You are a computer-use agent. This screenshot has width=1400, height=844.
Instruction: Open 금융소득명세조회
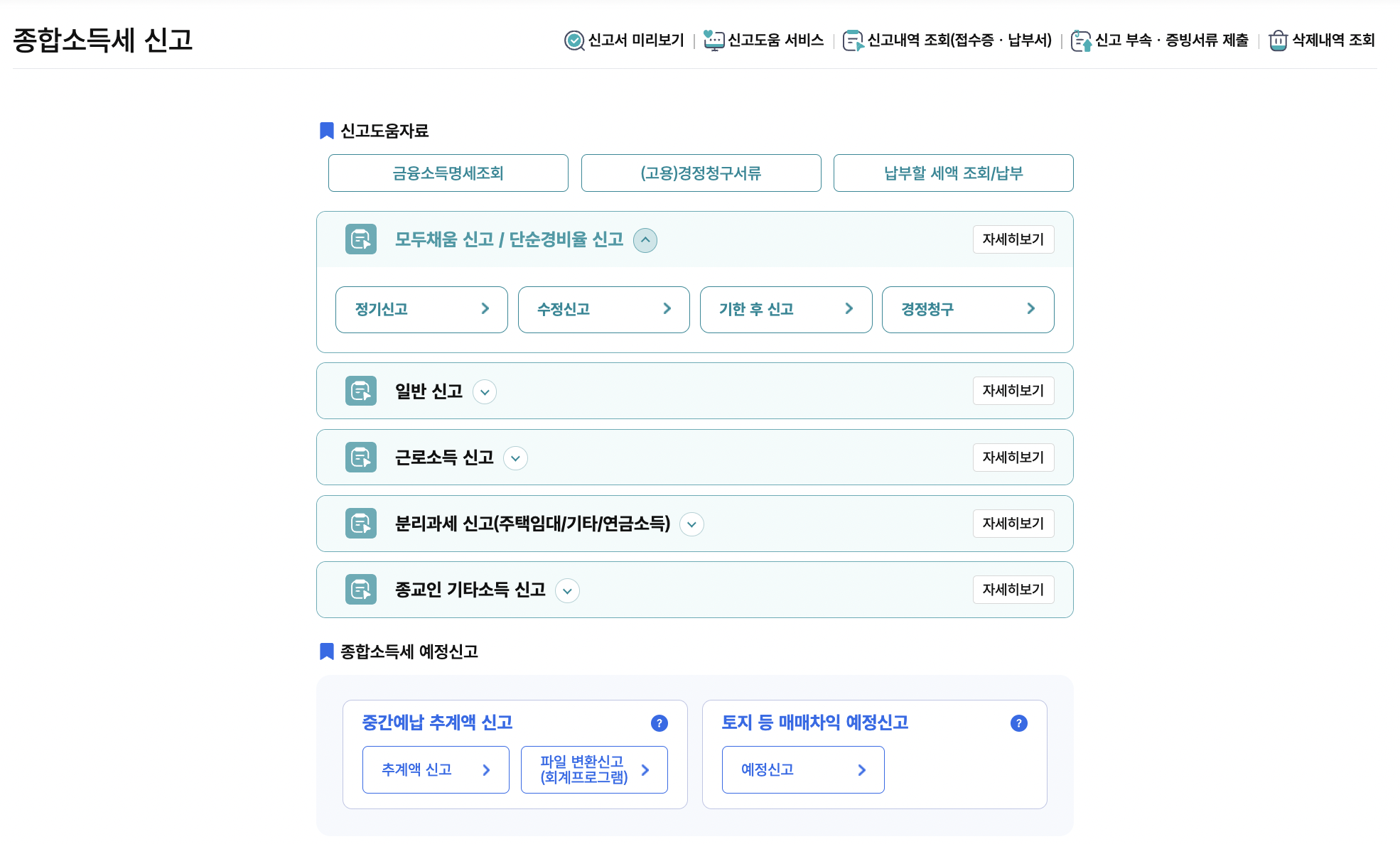pyautogui.click(x=448, y=173)
